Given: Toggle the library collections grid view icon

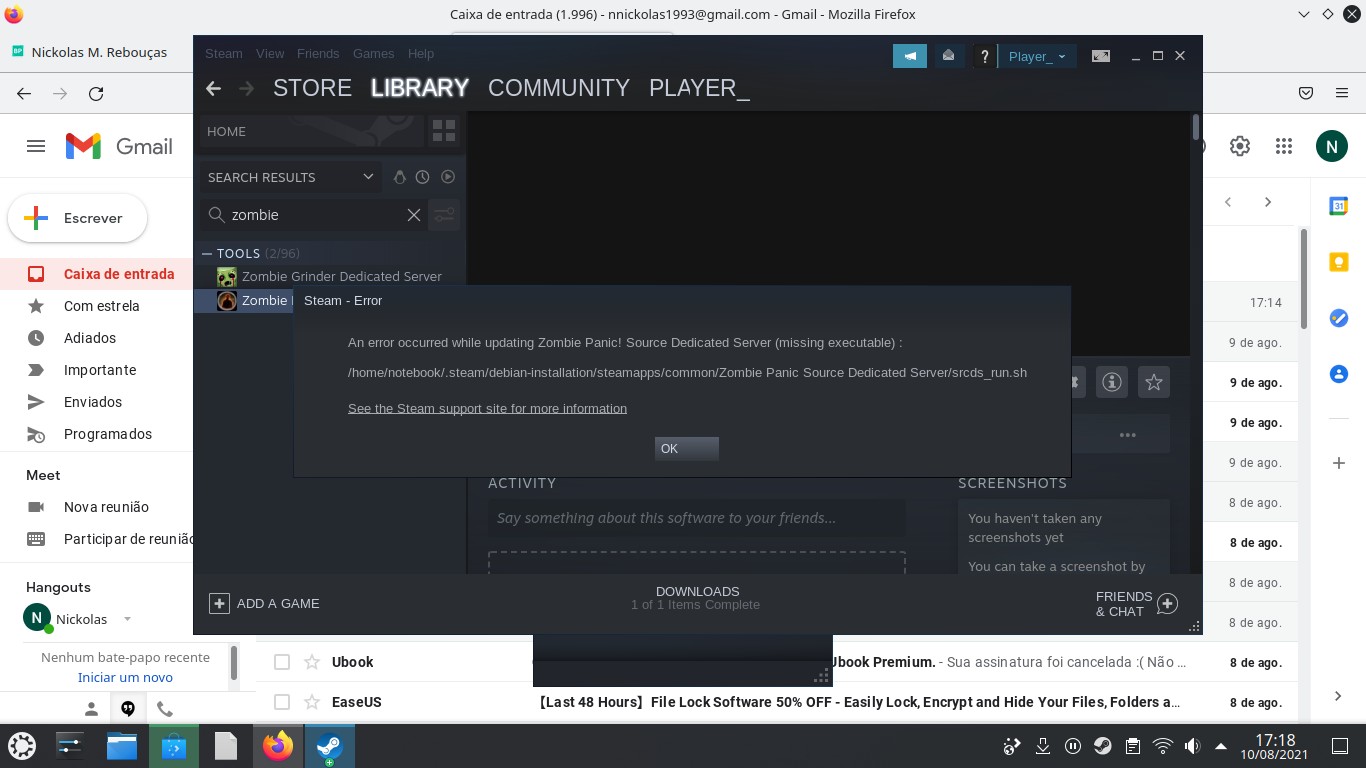Looking at the screenshot, I should pos(443,131).
